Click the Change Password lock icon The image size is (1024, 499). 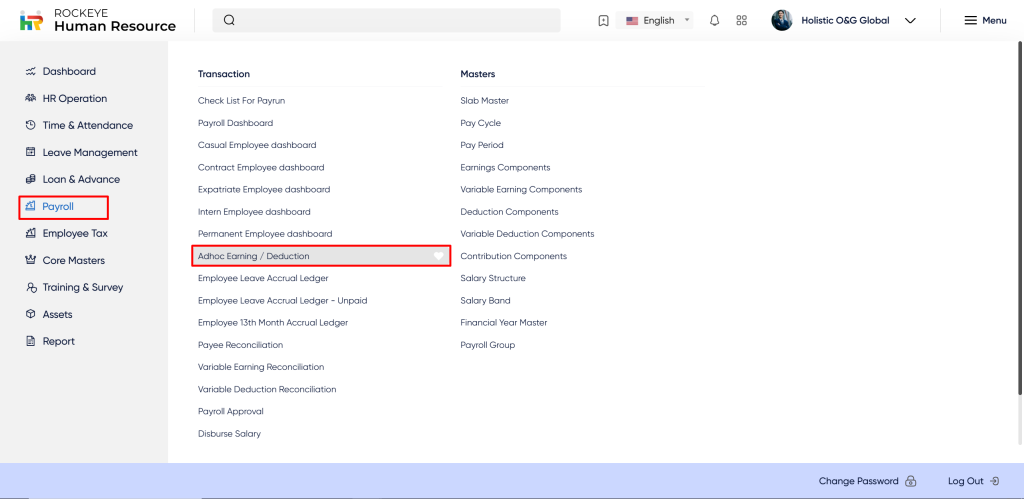click(910, 481)
